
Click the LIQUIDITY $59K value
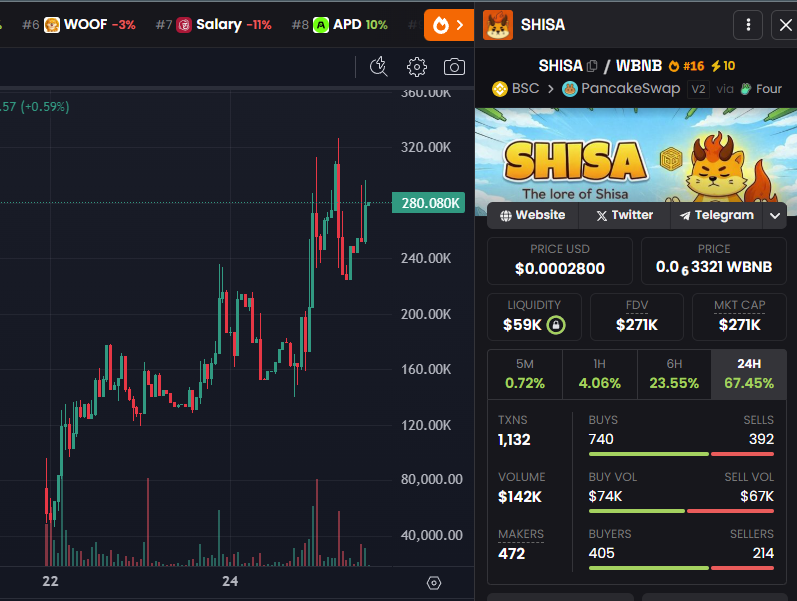coord(522,325)
